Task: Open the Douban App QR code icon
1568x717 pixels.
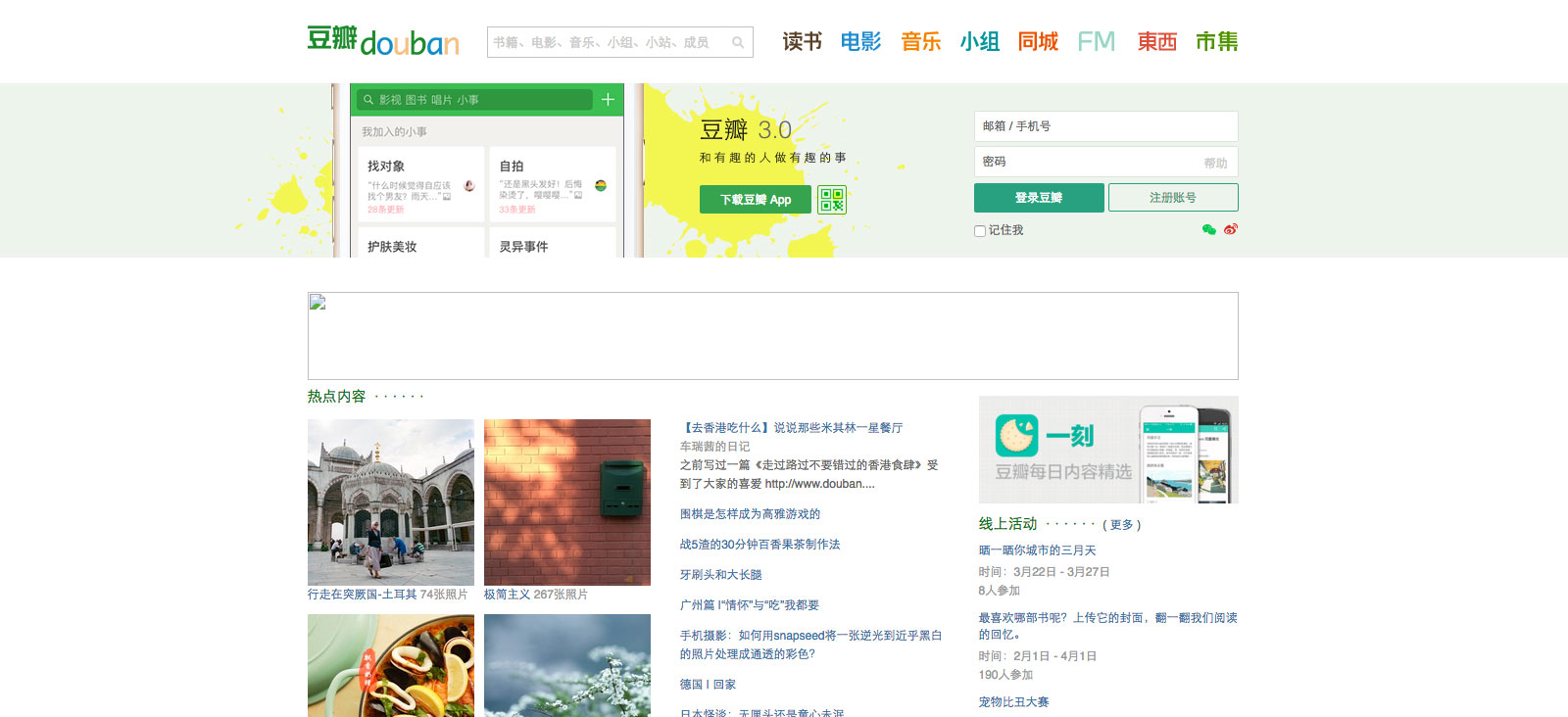Action: click(832, 200)
